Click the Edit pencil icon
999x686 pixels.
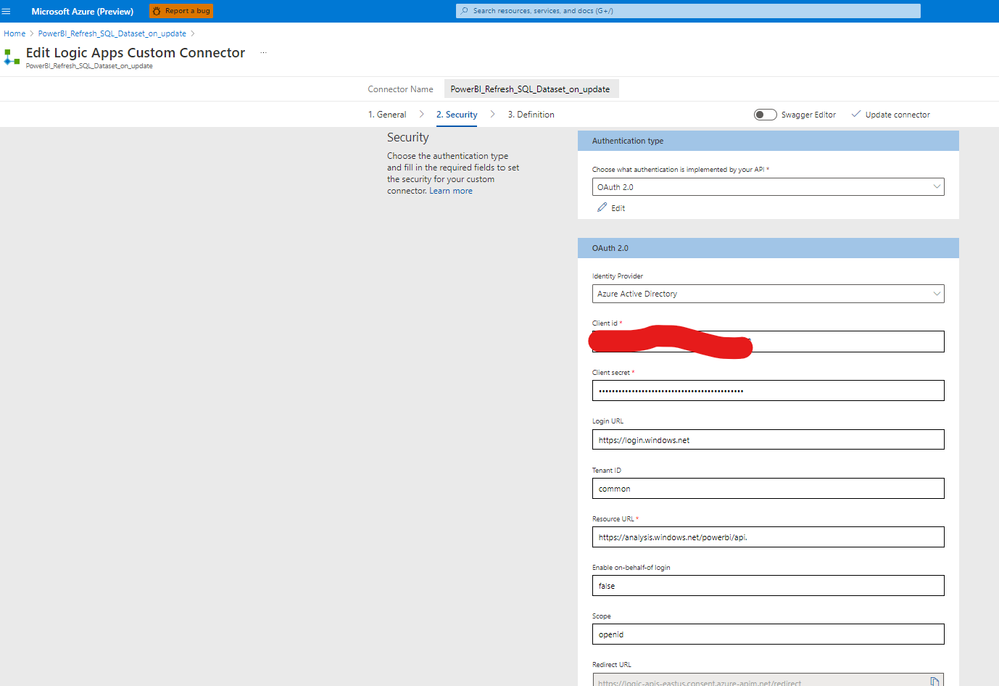(x=602, y=208)
